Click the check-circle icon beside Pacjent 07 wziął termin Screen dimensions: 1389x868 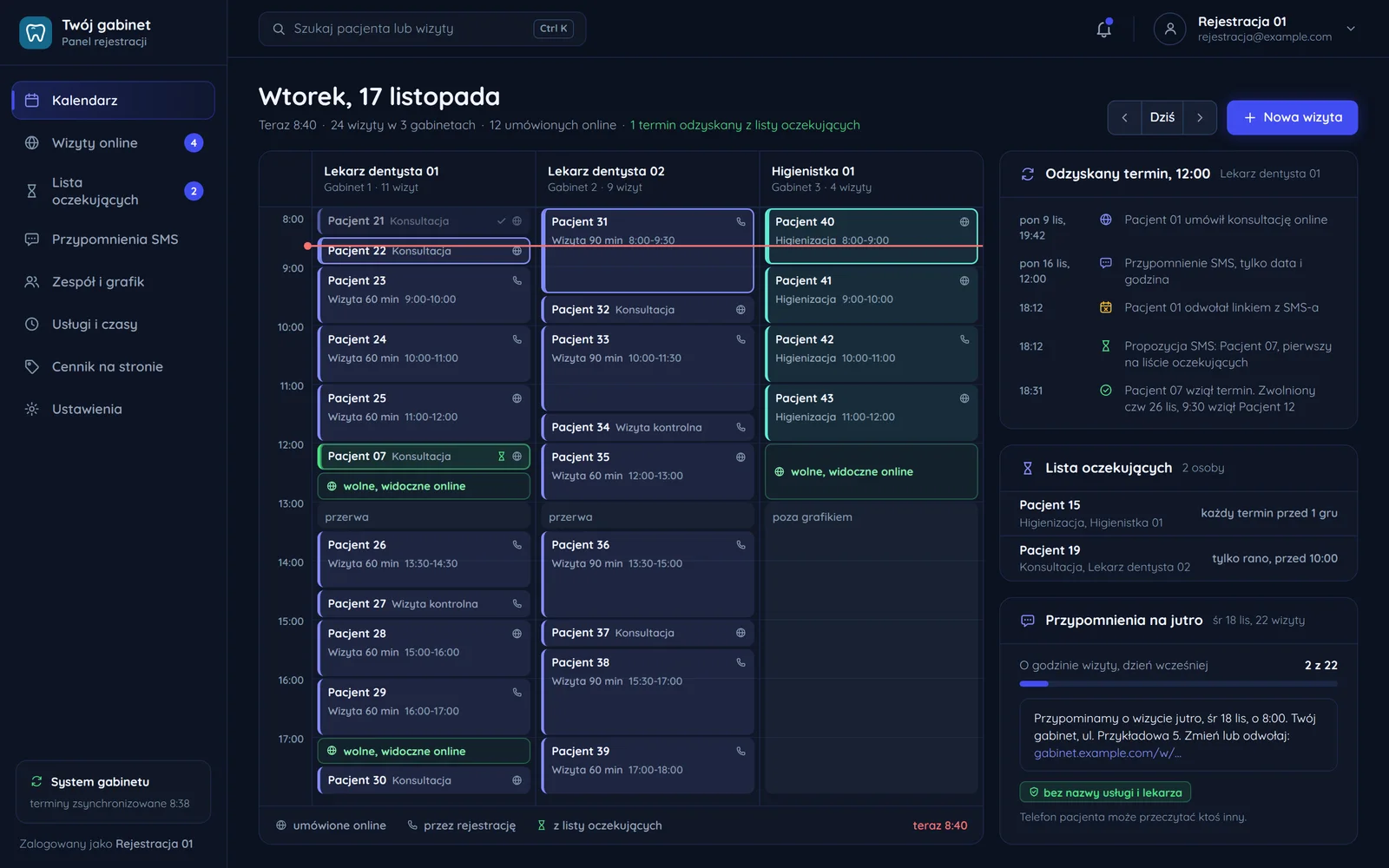[x=1105, y=391]
